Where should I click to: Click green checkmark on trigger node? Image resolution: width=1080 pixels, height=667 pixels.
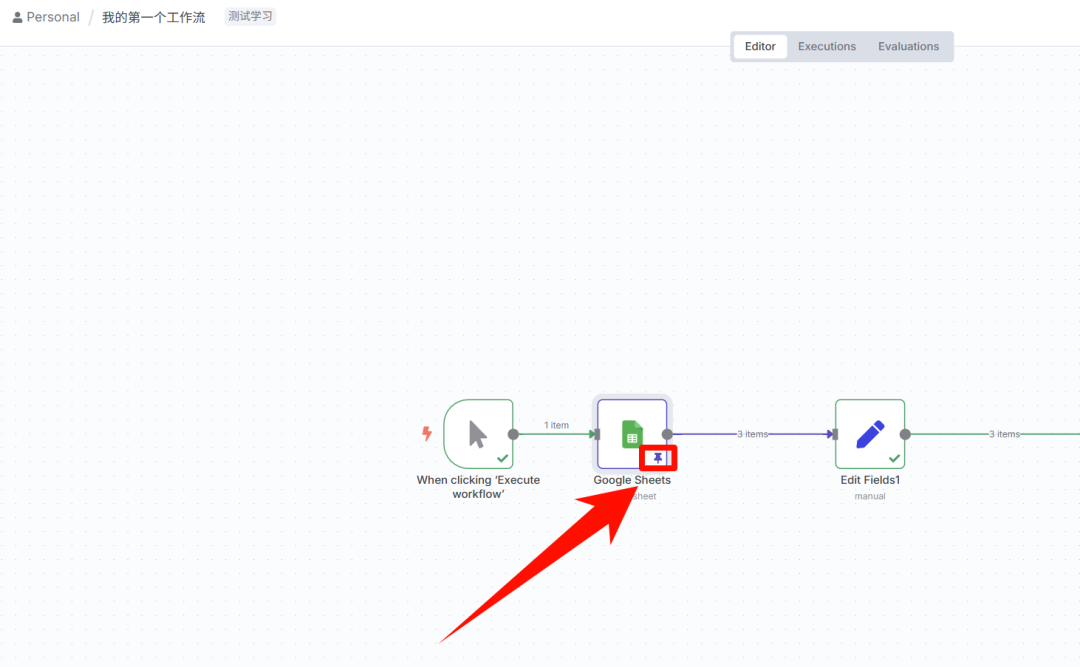coord(502,458)
